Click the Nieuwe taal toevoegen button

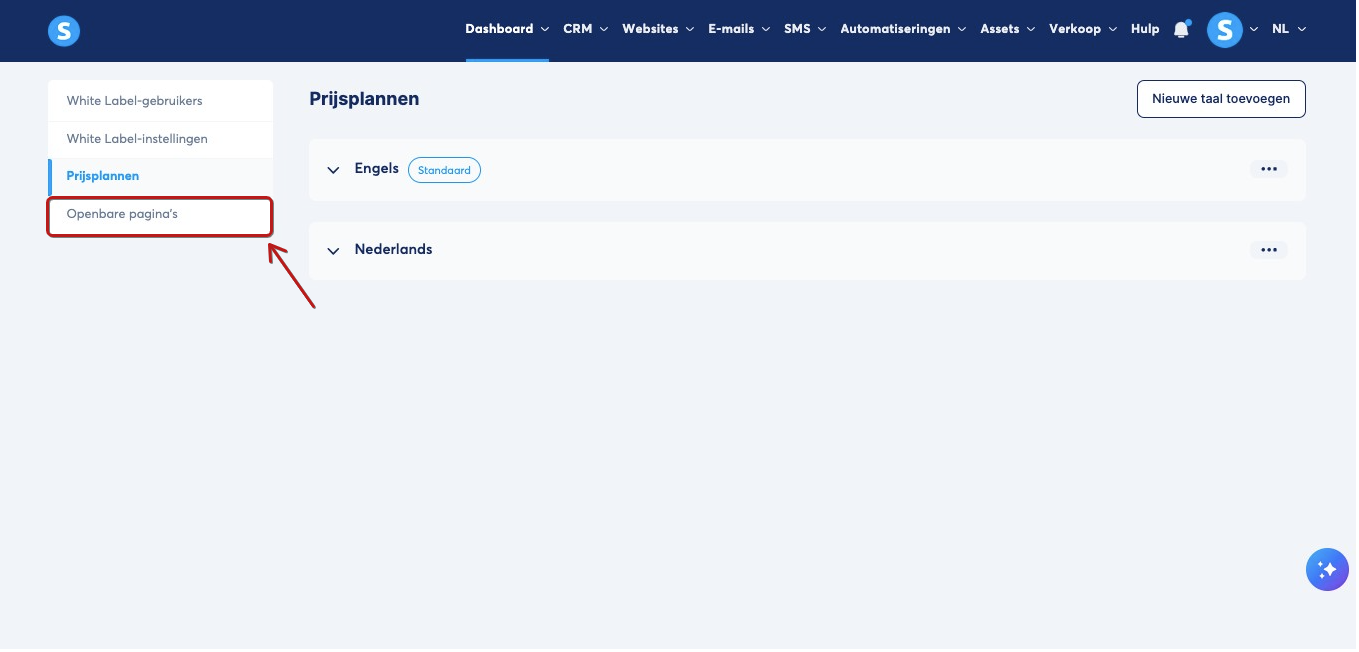pyautogui.click(x=1221, y=99)
